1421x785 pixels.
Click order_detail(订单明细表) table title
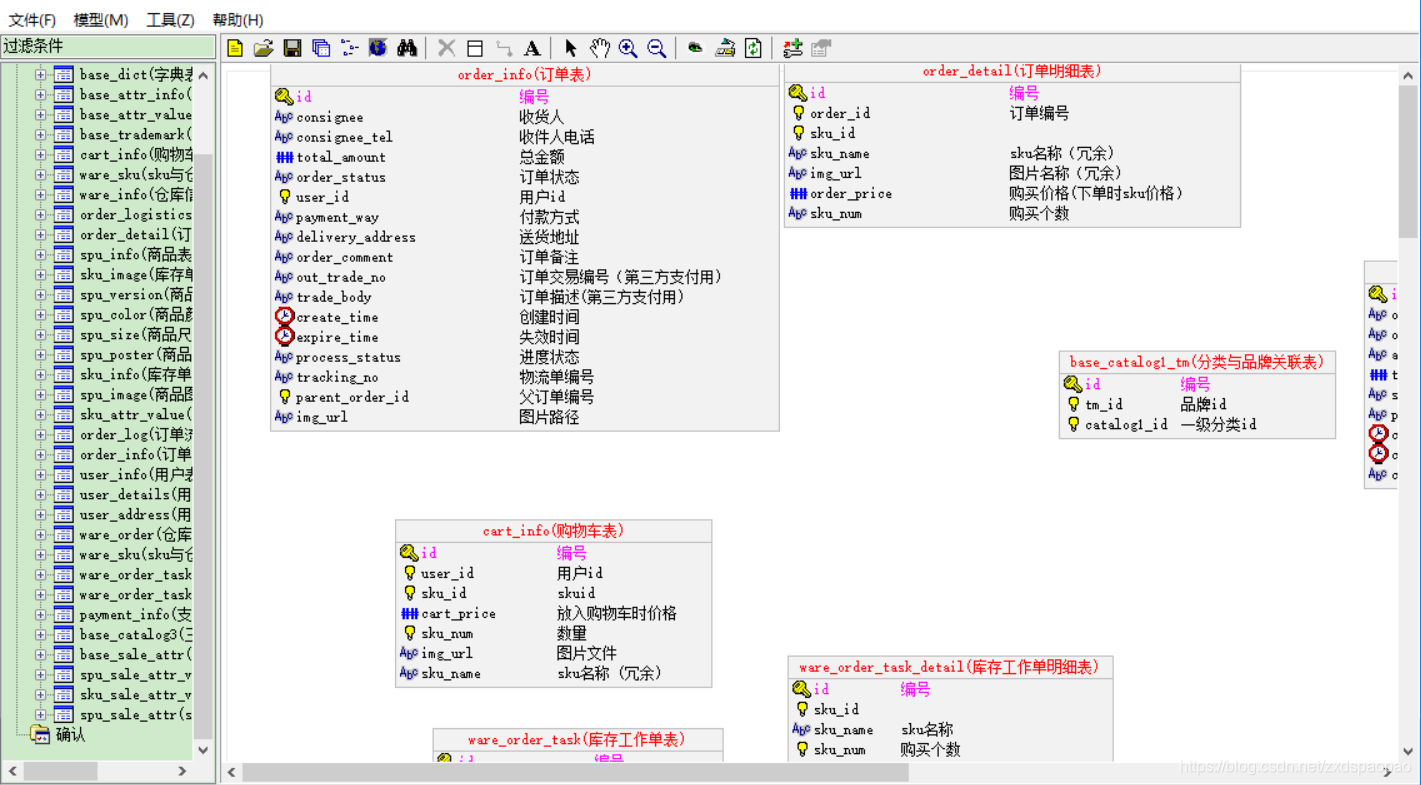point(1012,71)
